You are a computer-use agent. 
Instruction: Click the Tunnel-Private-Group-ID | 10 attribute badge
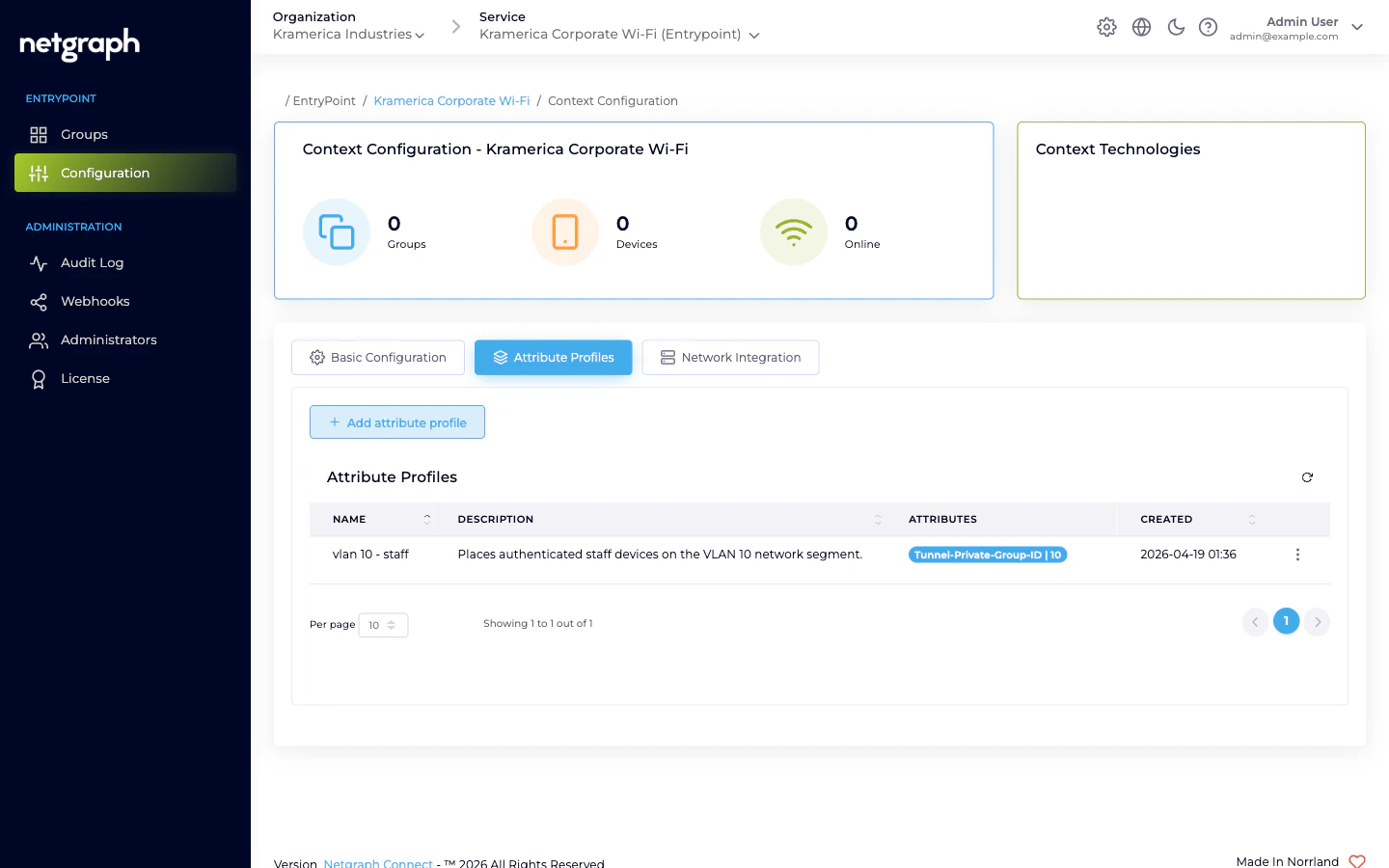point(988,555)
